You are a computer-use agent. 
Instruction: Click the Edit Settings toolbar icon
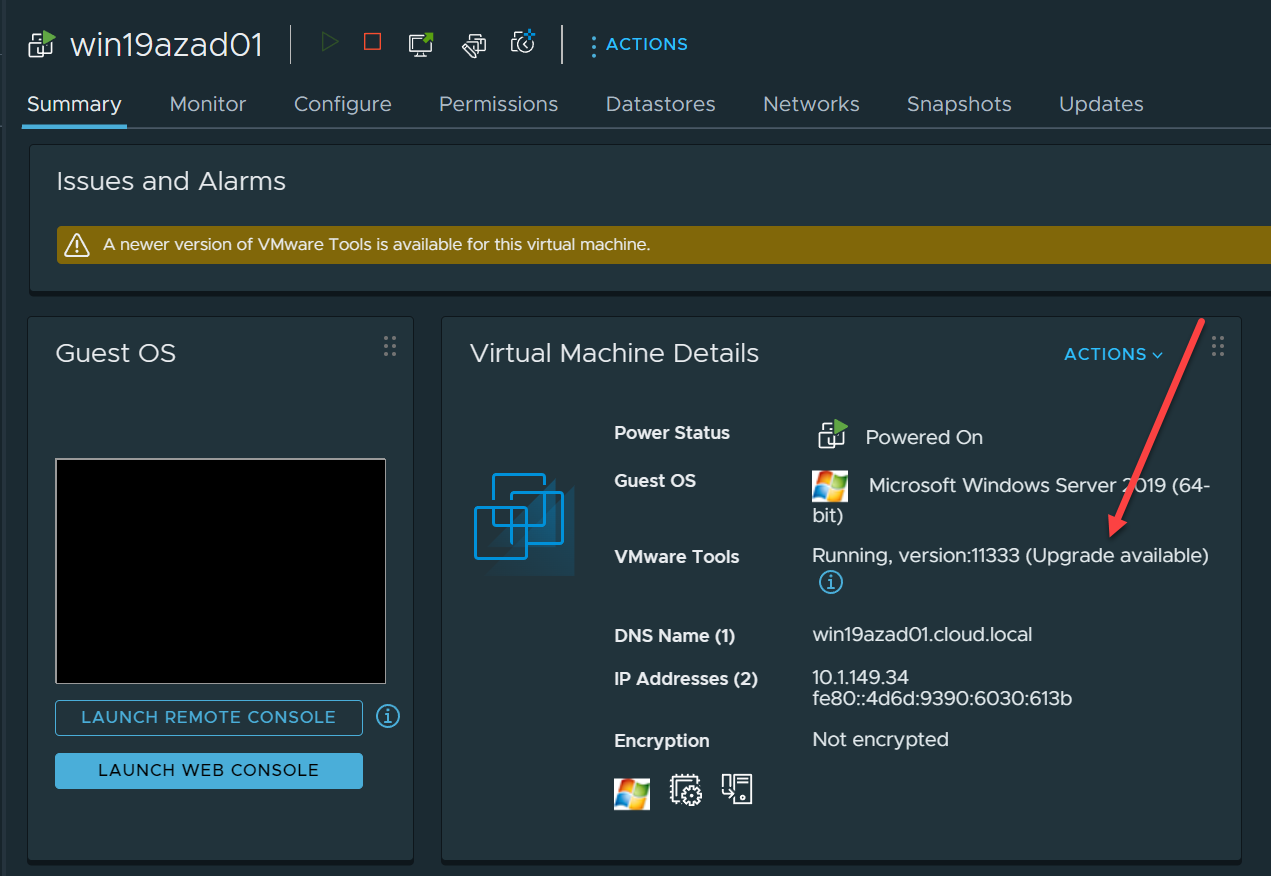point(473,43)
